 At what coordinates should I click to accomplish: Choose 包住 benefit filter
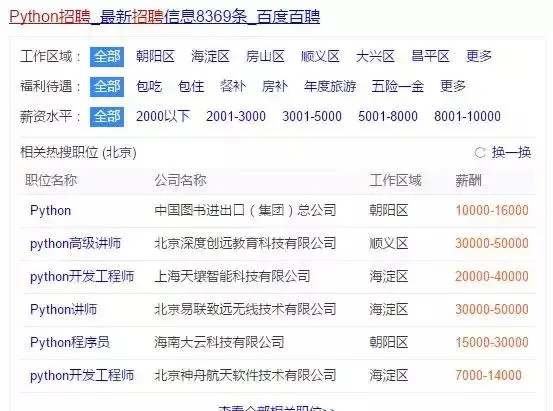click(191, 86)
